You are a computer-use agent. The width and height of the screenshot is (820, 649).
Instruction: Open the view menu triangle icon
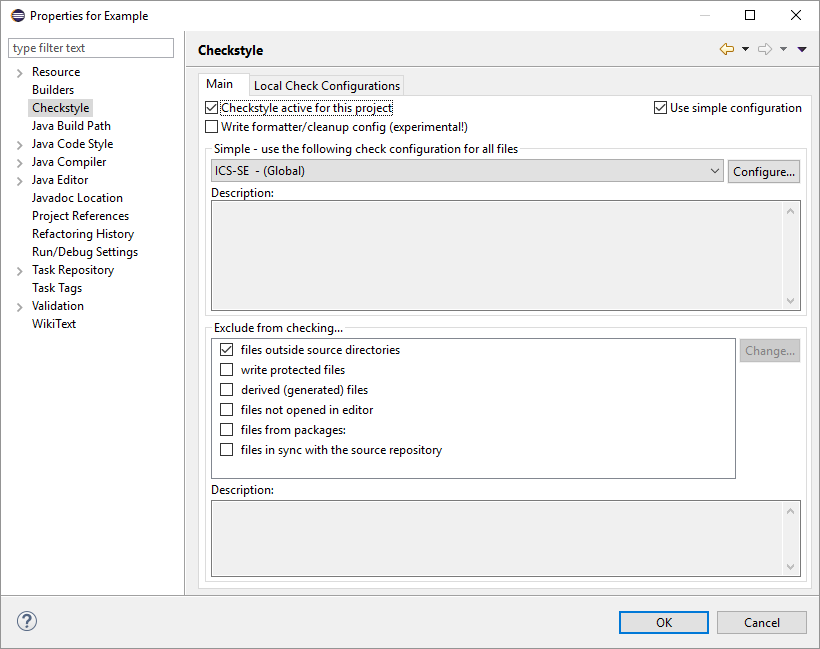coord(802,49)
